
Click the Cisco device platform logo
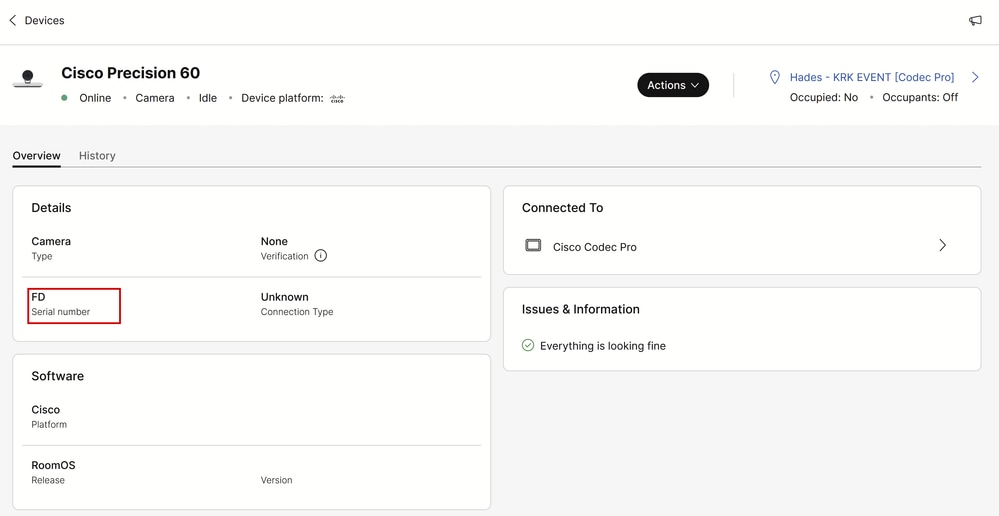pos(337,99)
